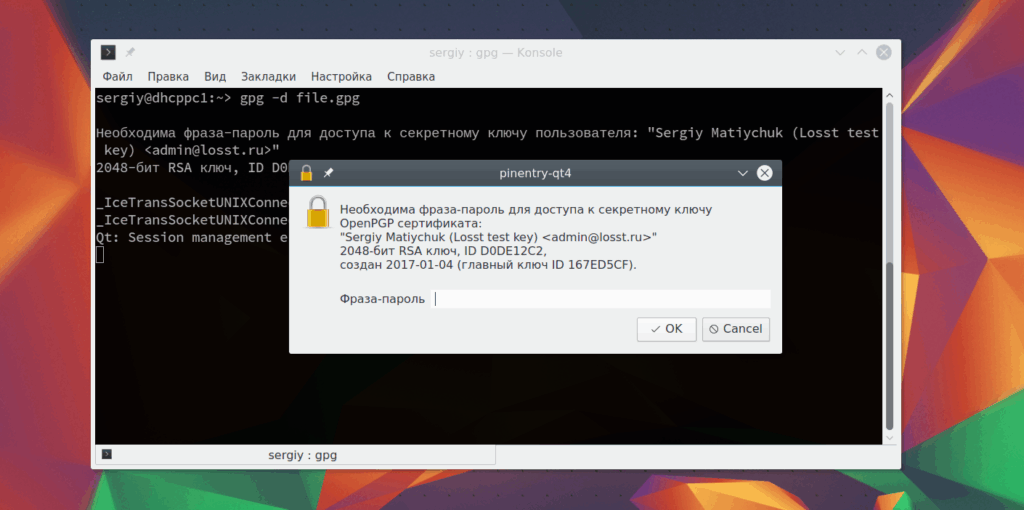
Task: Open the Справка menu
Action: (411, 76)
